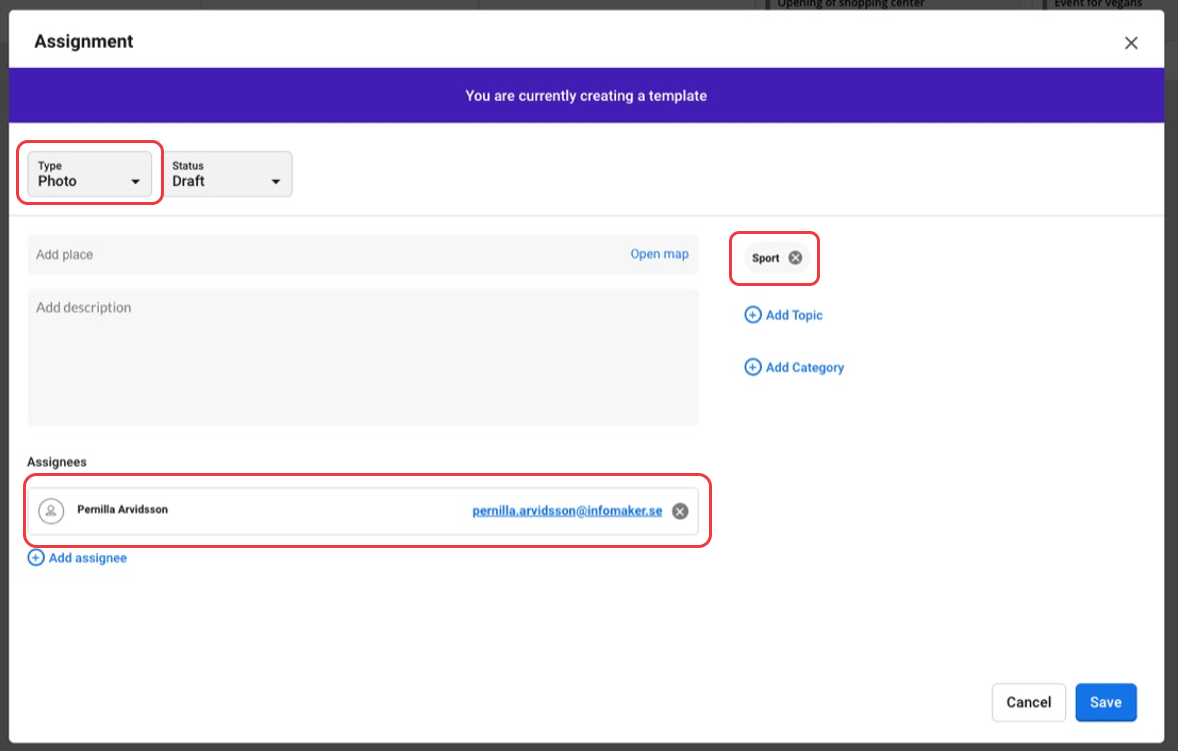
Task: Close the Assignment dialog
Action: tap(1131, 43)
